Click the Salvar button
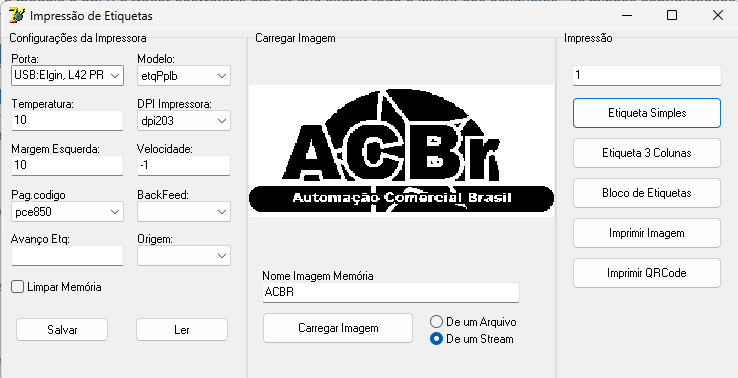This screenshot has height=378, width=738. 62,330
